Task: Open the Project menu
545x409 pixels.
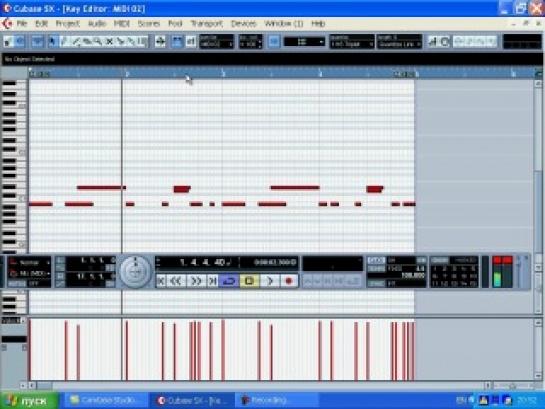Action: click(x=67, y=24)
